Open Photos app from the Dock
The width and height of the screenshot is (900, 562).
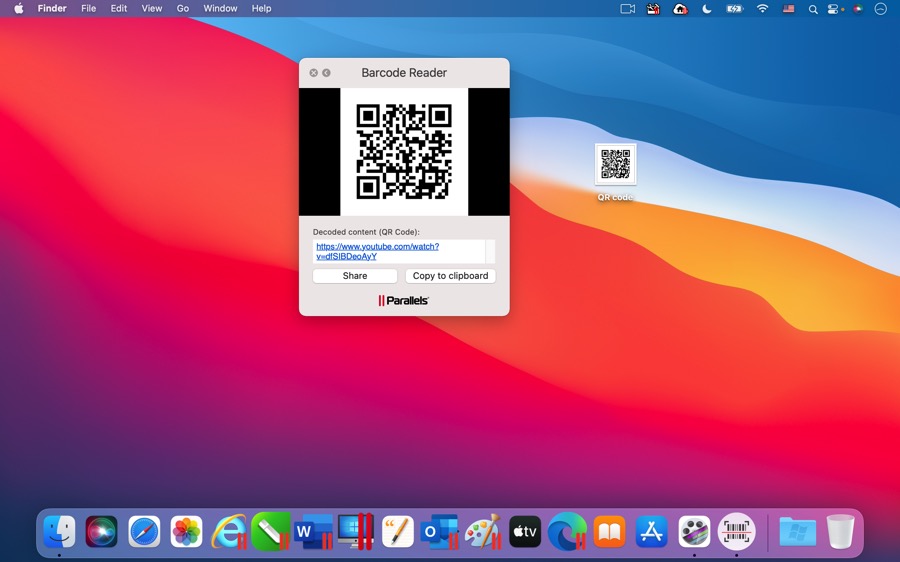click(x=186, y=531)
